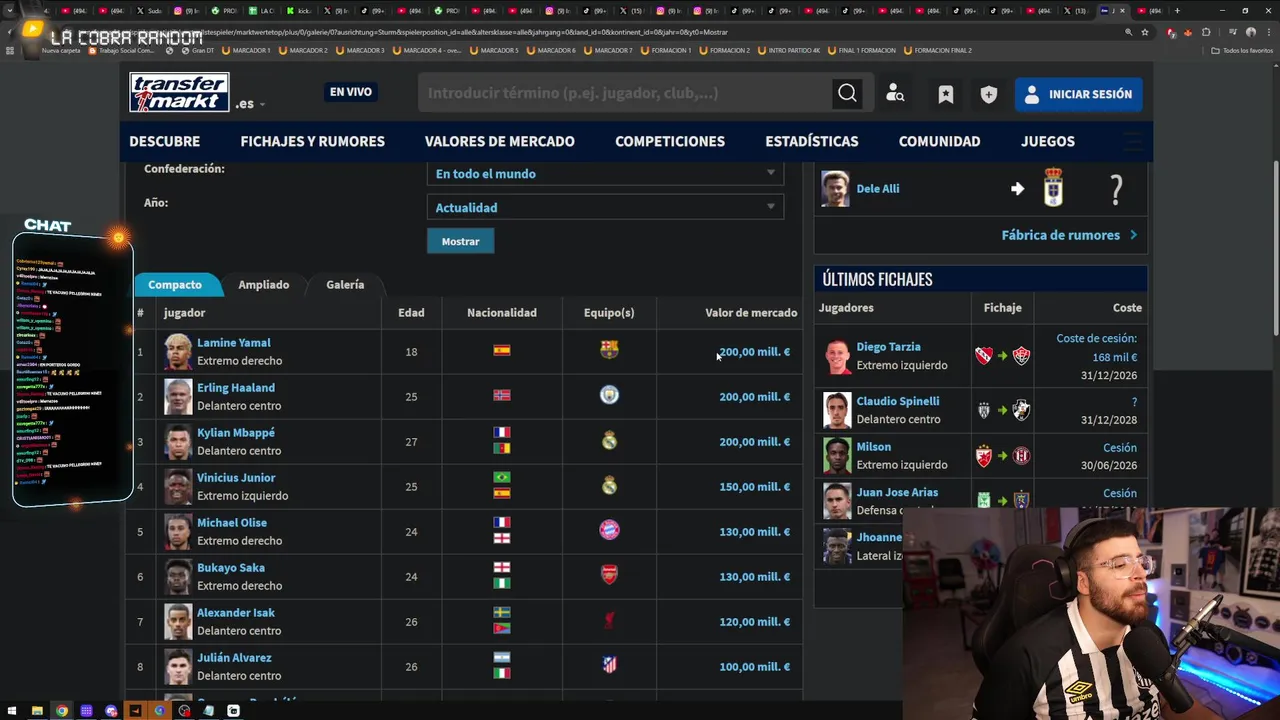Click the shield plus icon
This screenshot has width=1280, height=720.
click(989, 94)
